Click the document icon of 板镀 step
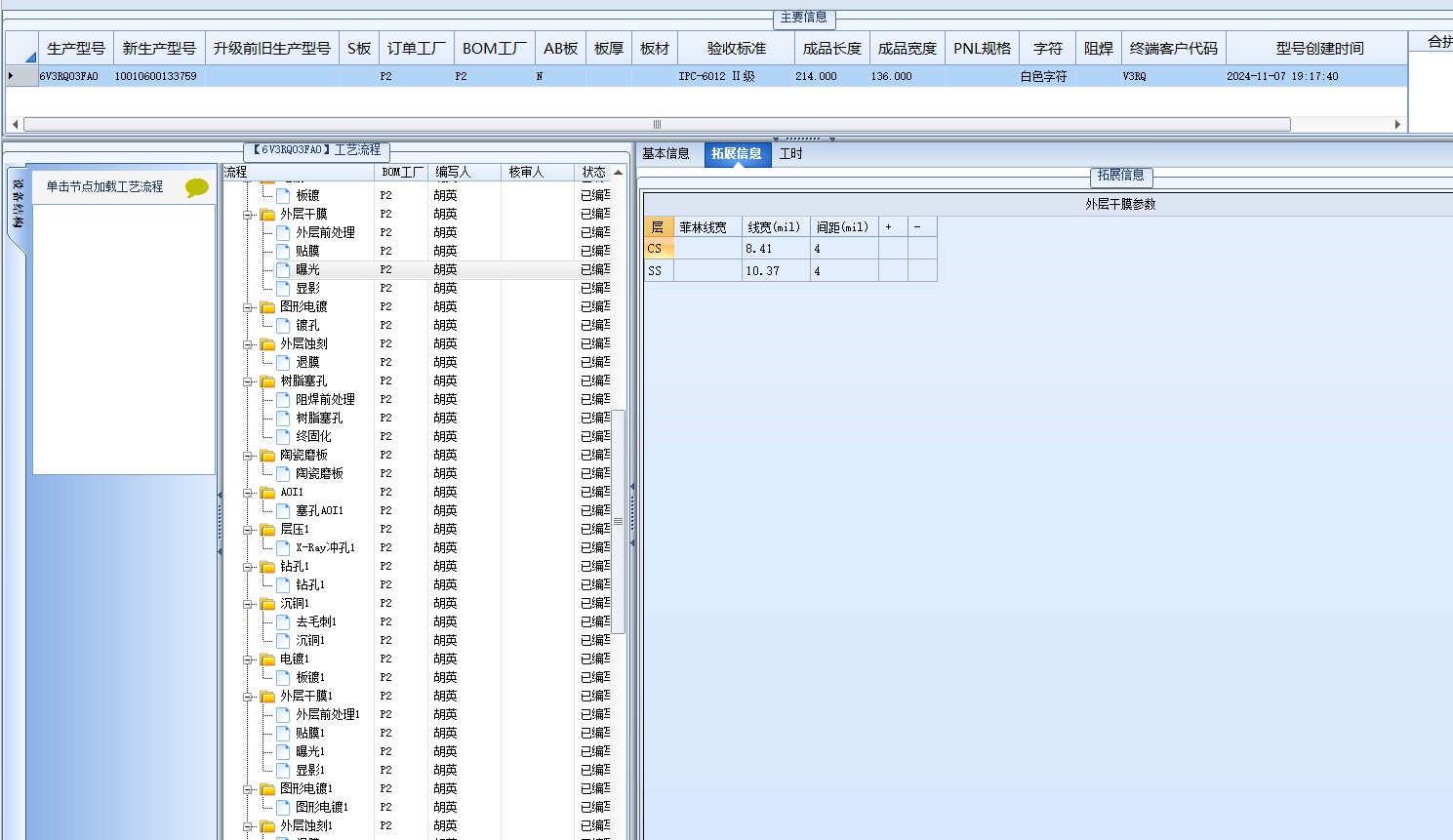Image resolution: width=1453 pixels, height=840 pixels. click(283, 195)
